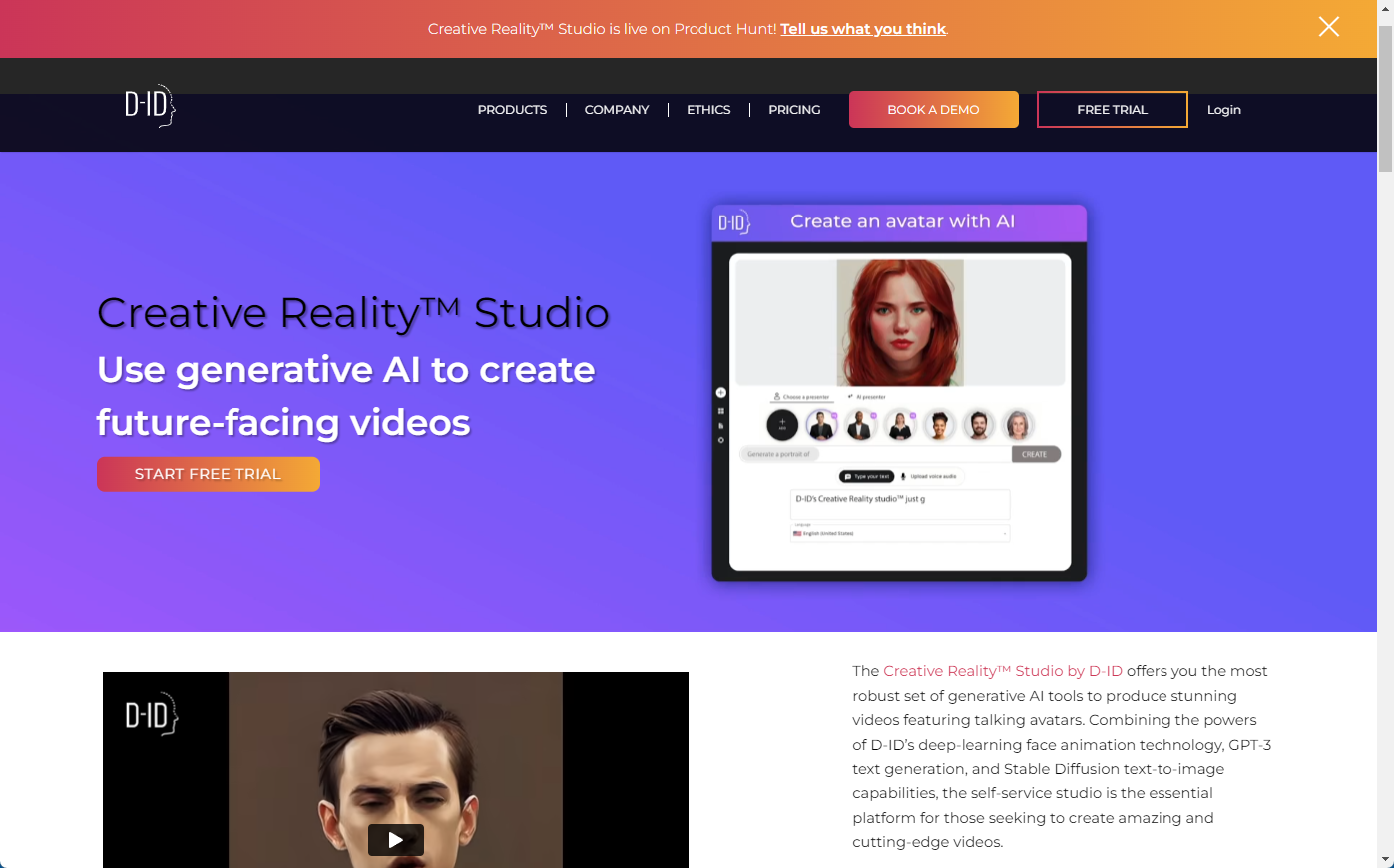Open the Language dropdown showing English (United States)
The height and width of the screenshot is (868, 1394).
[900, 533]
